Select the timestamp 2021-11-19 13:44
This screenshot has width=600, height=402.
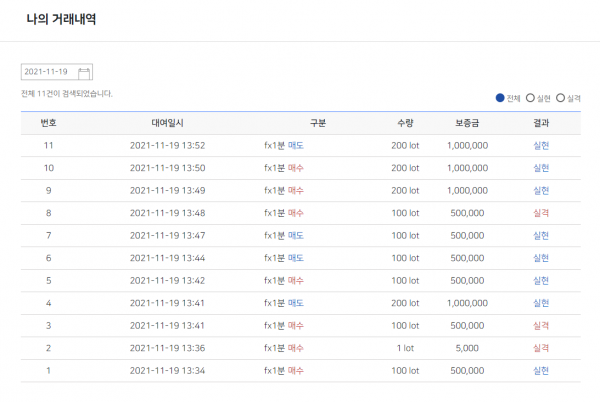168,258
